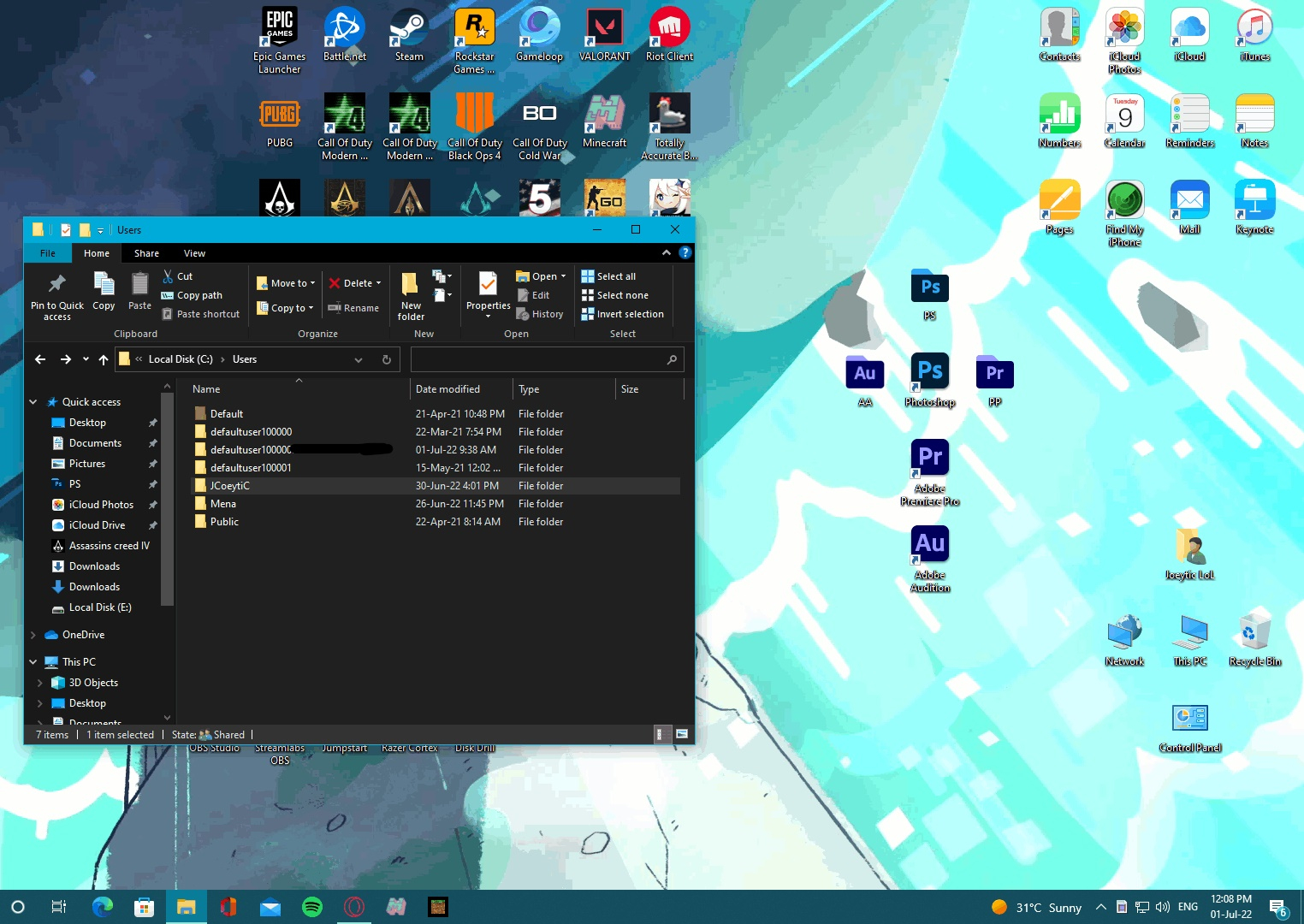
Task: Select the iTunes desktop icon
Action: (x=1255, y=34)
